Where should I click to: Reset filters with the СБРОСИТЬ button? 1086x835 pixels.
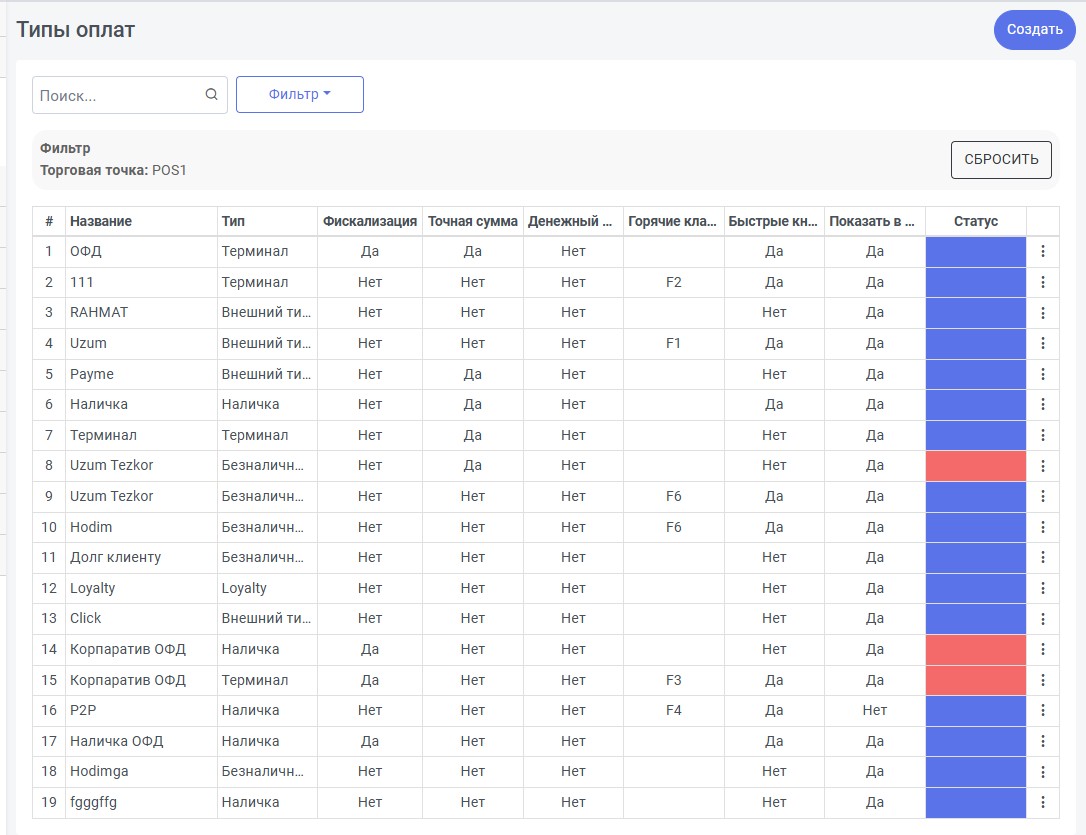(1001, 160)
